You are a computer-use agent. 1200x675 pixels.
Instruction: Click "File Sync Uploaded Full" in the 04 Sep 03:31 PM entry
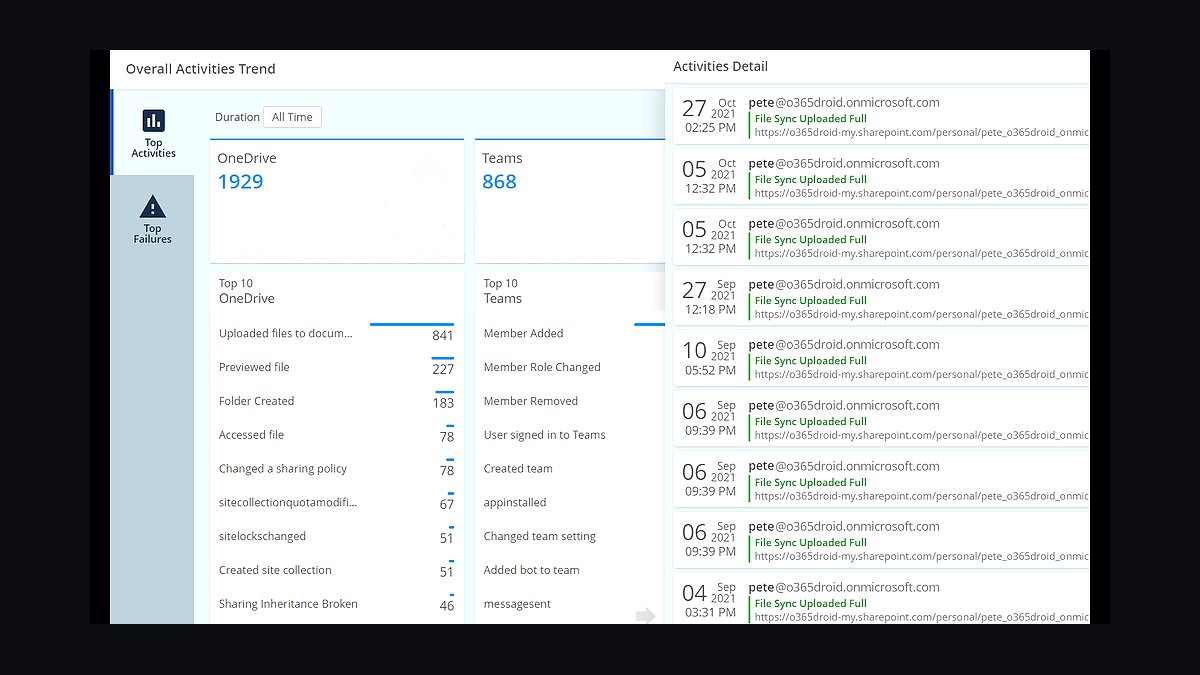(811, 604)
